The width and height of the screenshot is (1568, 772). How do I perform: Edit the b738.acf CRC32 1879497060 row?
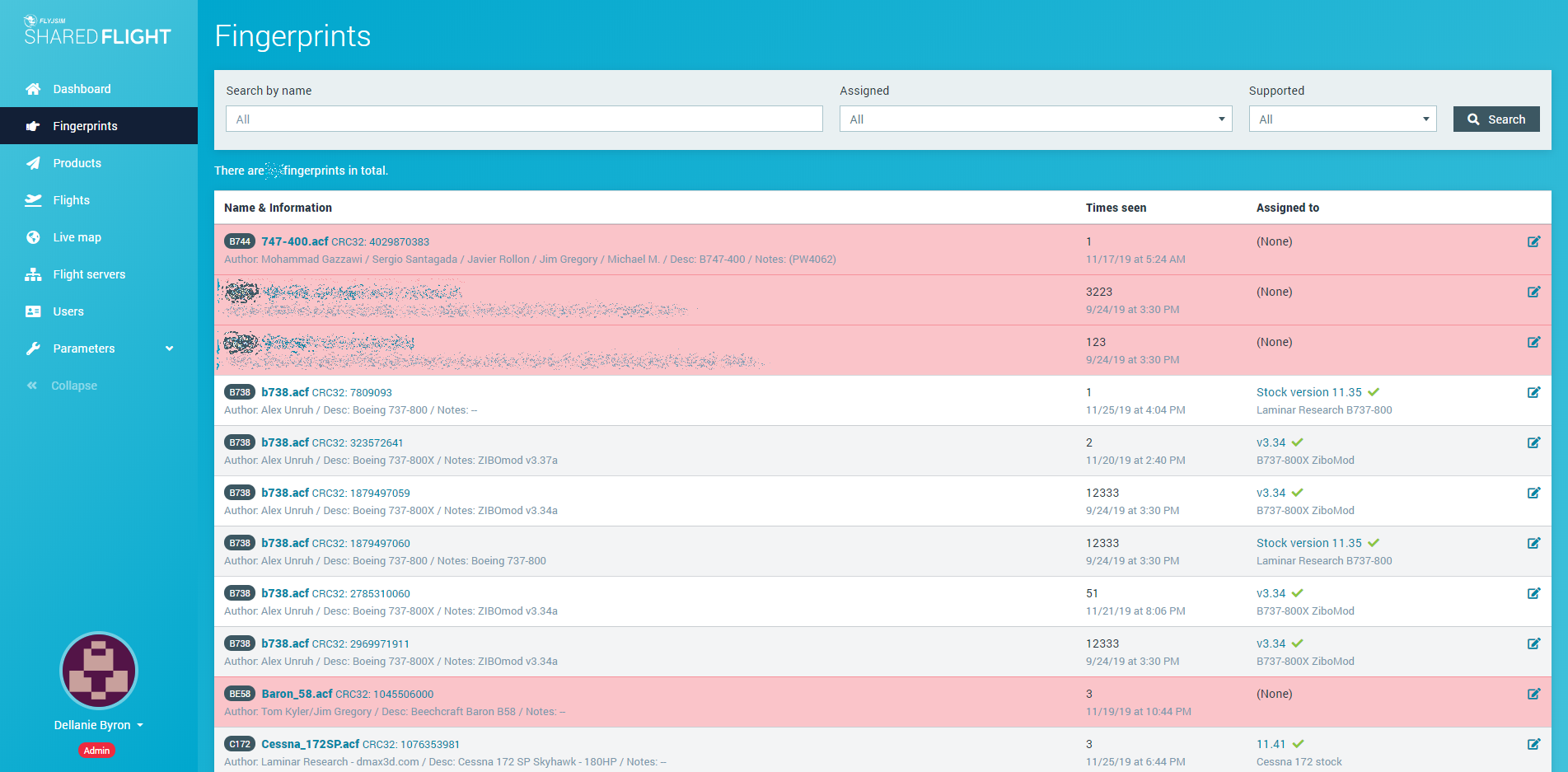pyautogui.click(x=1533, y=543)
